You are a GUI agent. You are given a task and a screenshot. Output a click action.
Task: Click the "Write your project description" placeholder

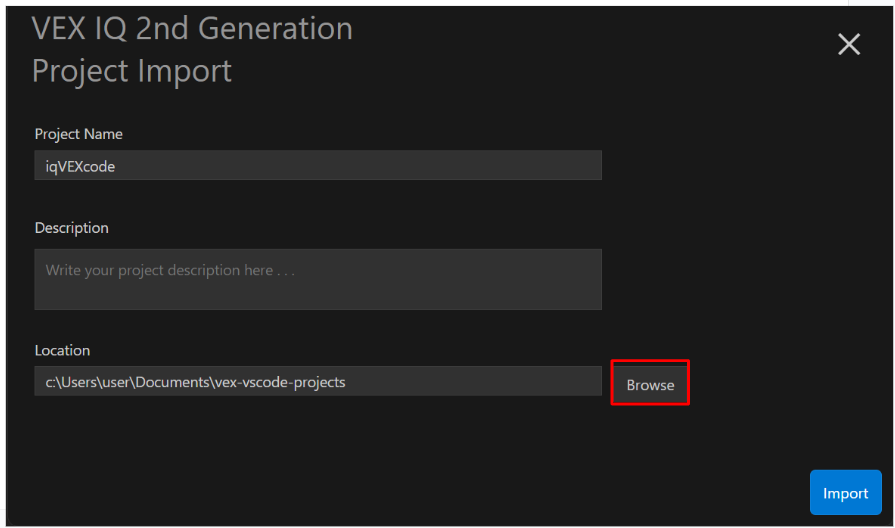point(170,270)
